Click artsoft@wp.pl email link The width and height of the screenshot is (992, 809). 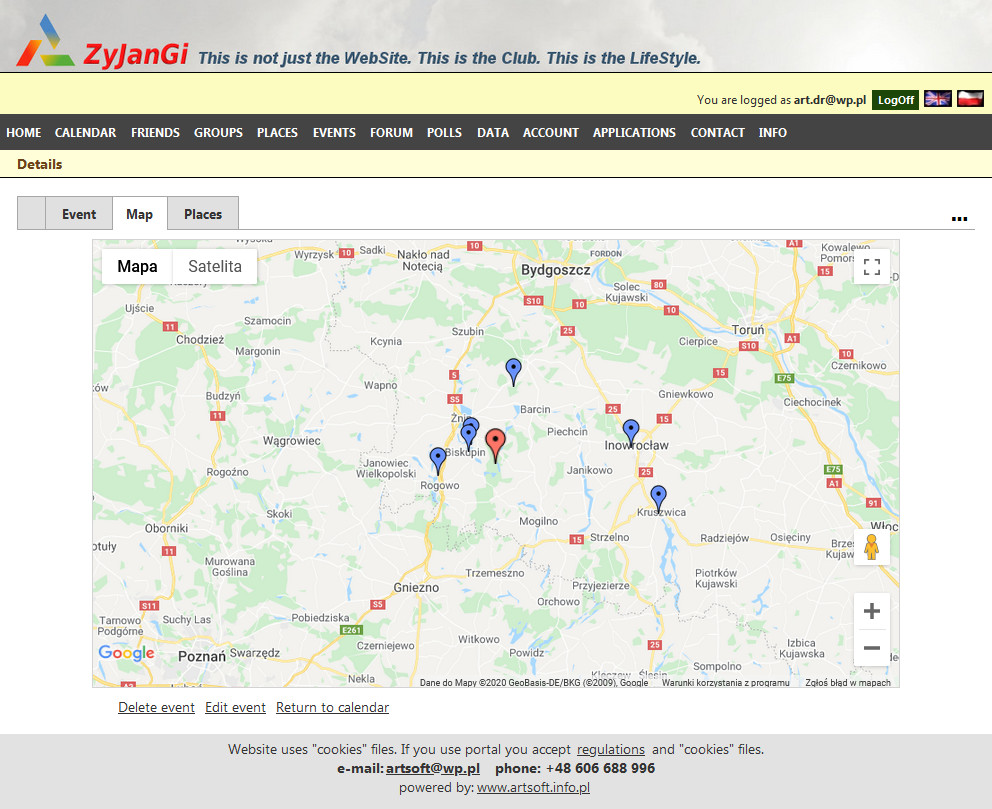[433, 768]
